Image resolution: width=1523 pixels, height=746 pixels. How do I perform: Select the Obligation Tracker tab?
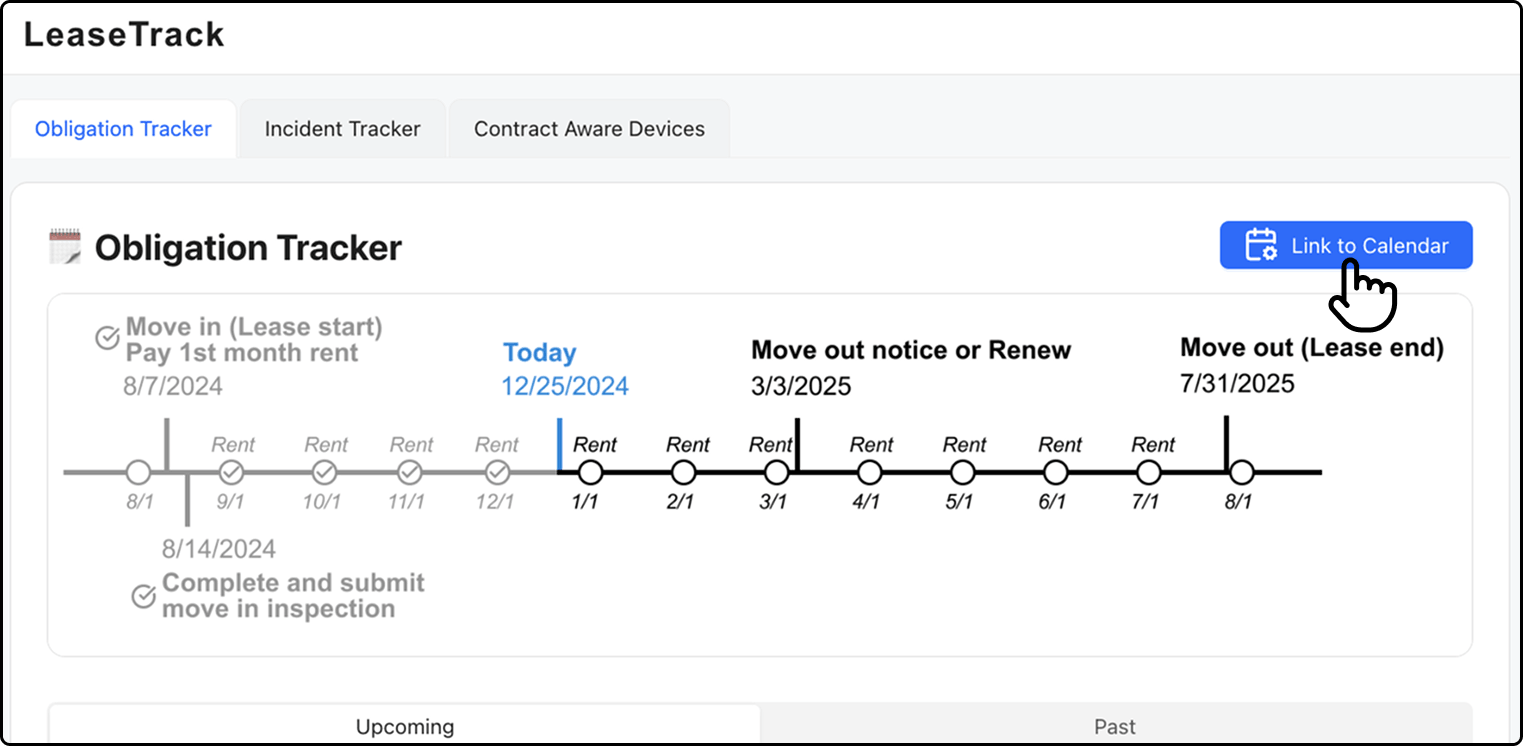pyautogui.click(x=123, y=129)
